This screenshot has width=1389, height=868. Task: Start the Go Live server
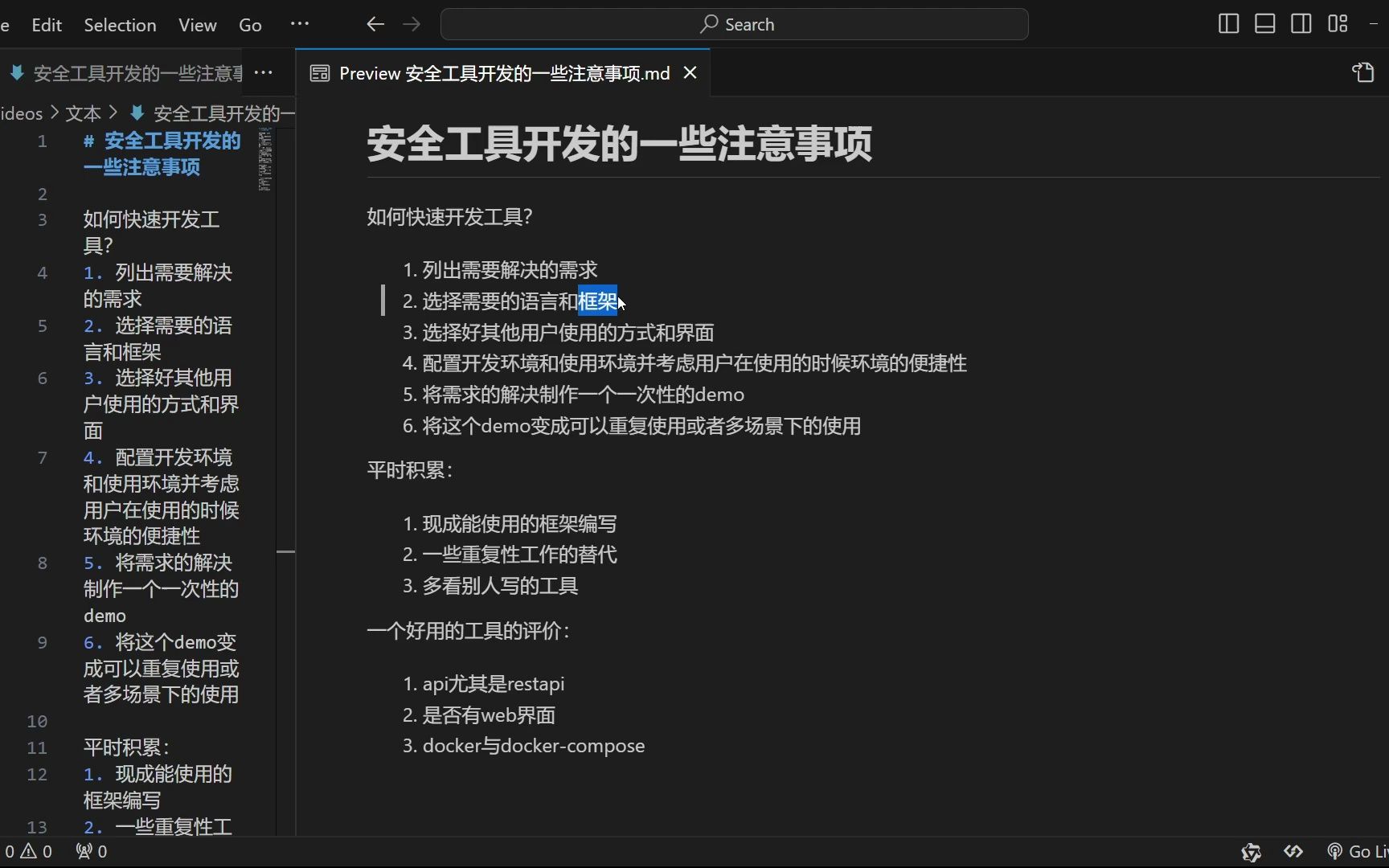[1358, 851]
